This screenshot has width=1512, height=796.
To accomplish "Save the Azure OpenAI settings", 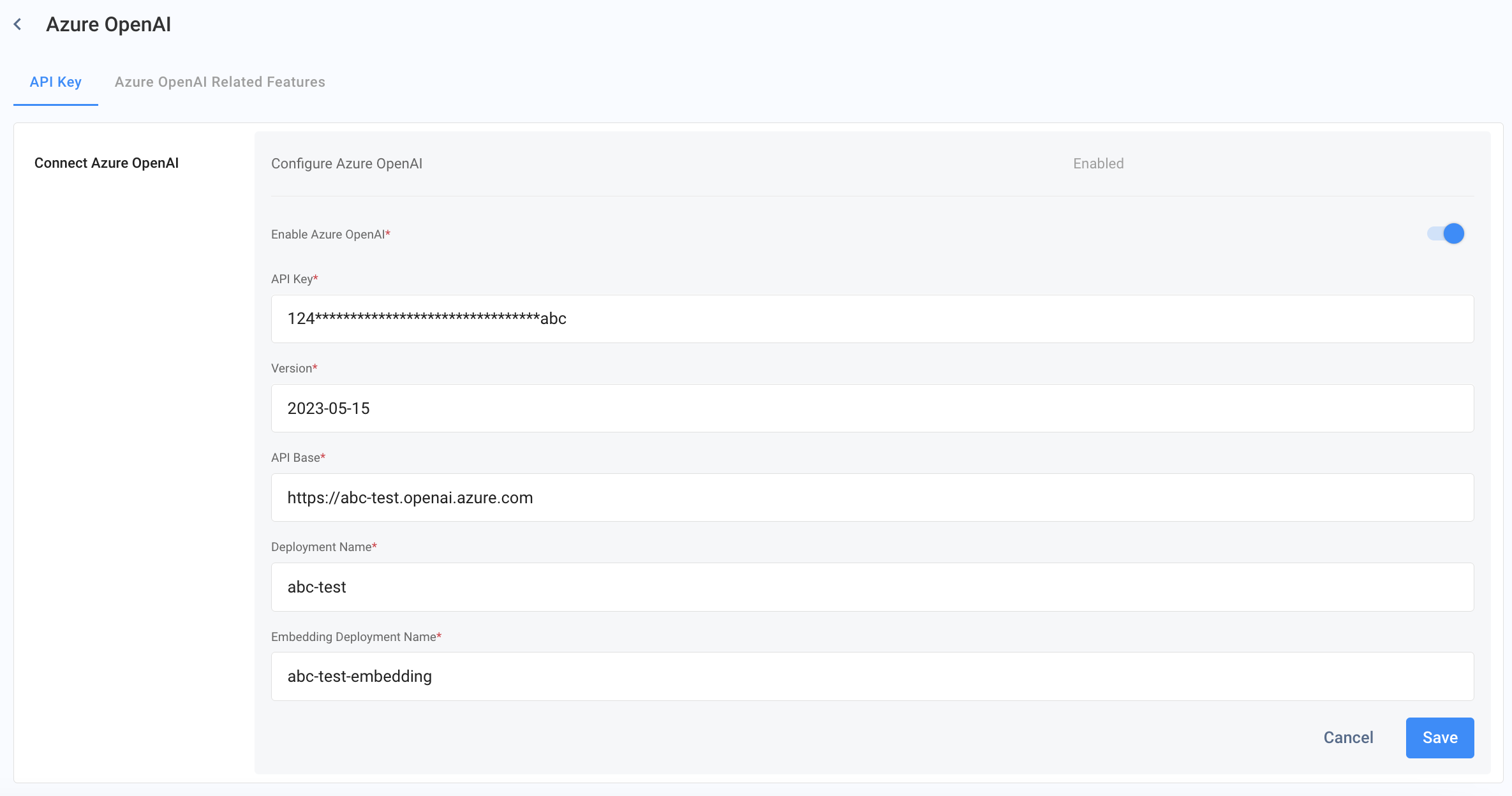I will 1440,737.
